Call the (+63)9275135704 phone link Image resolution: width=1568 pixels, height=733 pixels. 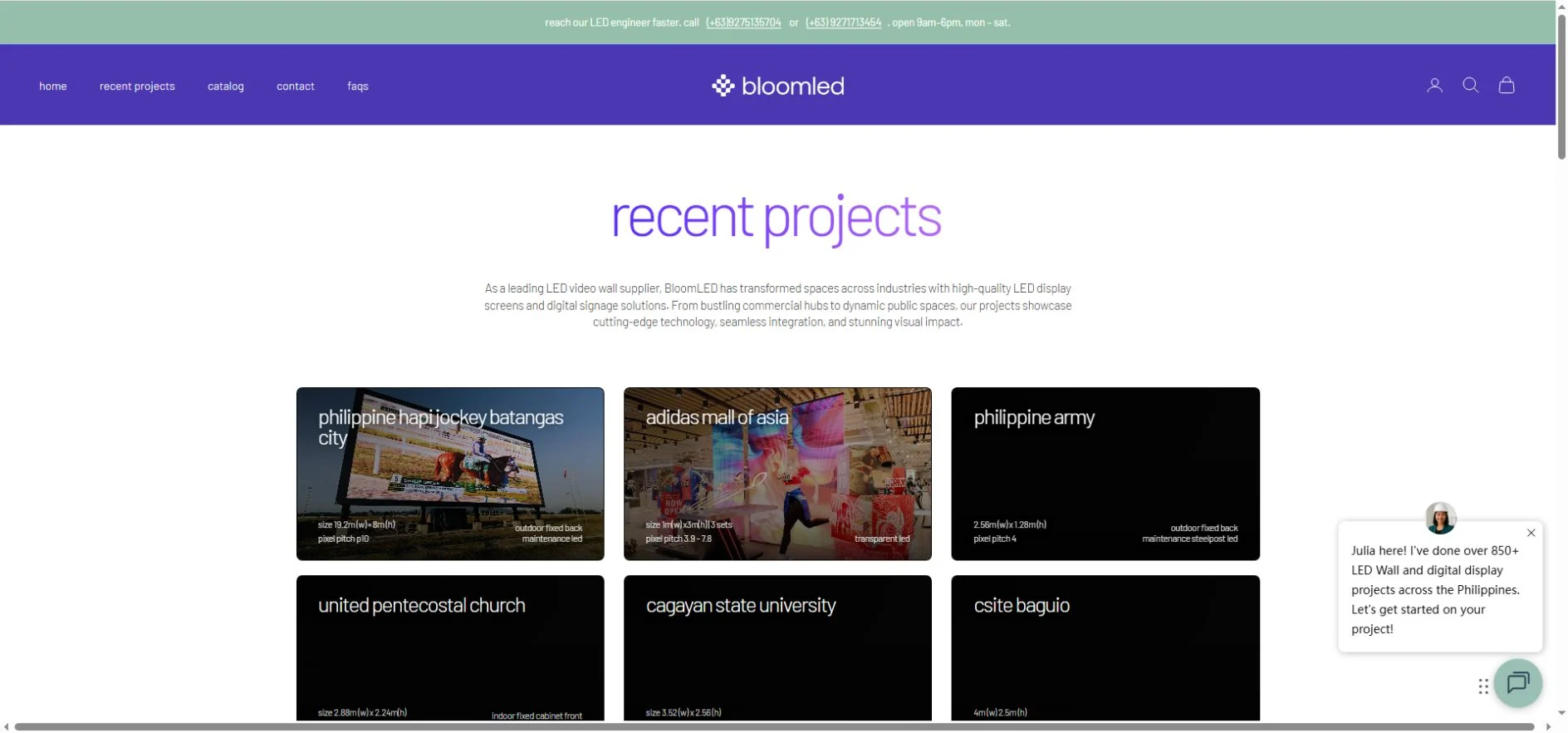pyautogui.click(x=743, y=22)
